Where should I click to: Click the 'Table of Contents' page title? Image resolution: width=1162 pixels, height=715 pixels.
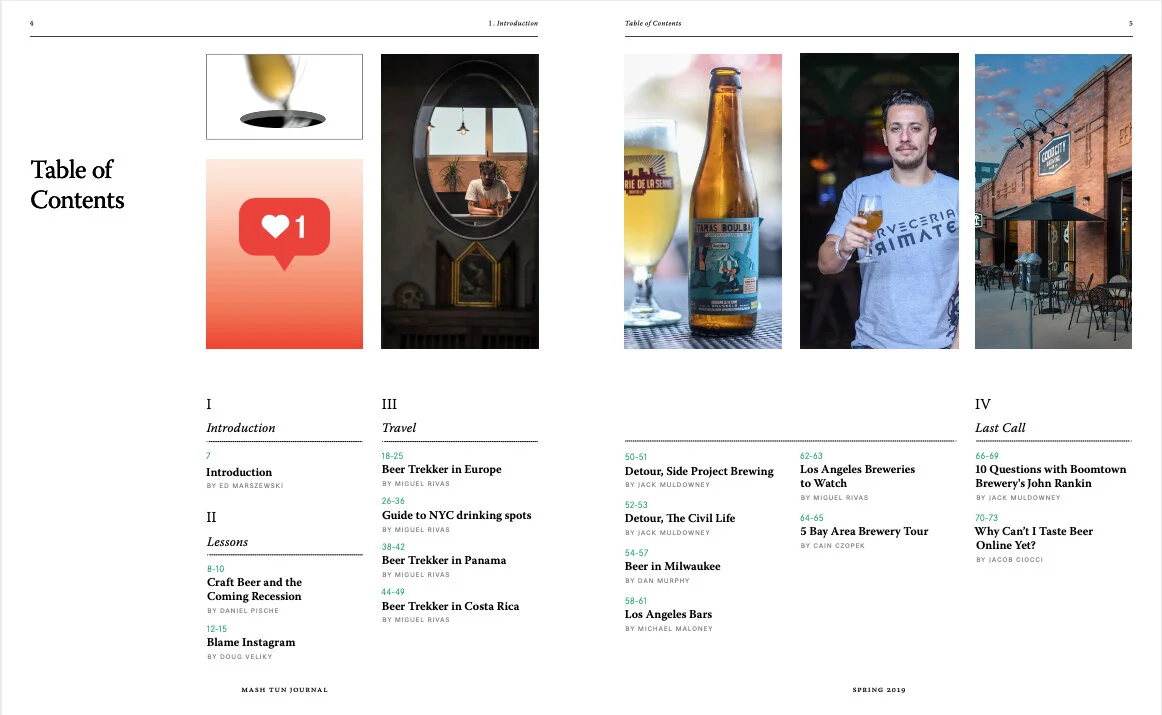[x=77, y=184]
